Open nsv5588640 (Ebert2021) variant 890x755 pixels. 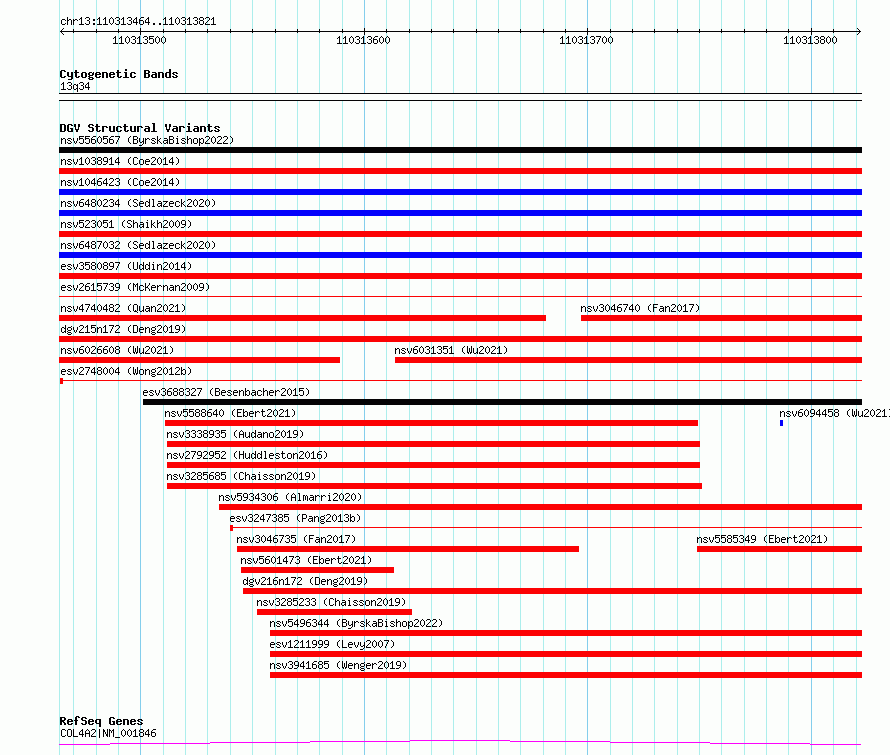(230, 413)
